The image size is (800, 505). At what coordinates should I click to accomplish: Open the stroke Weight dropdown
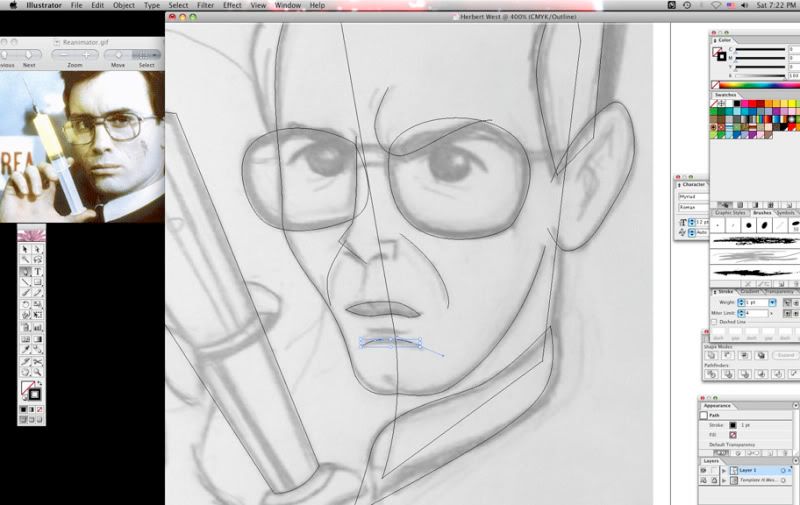[772, 302]
